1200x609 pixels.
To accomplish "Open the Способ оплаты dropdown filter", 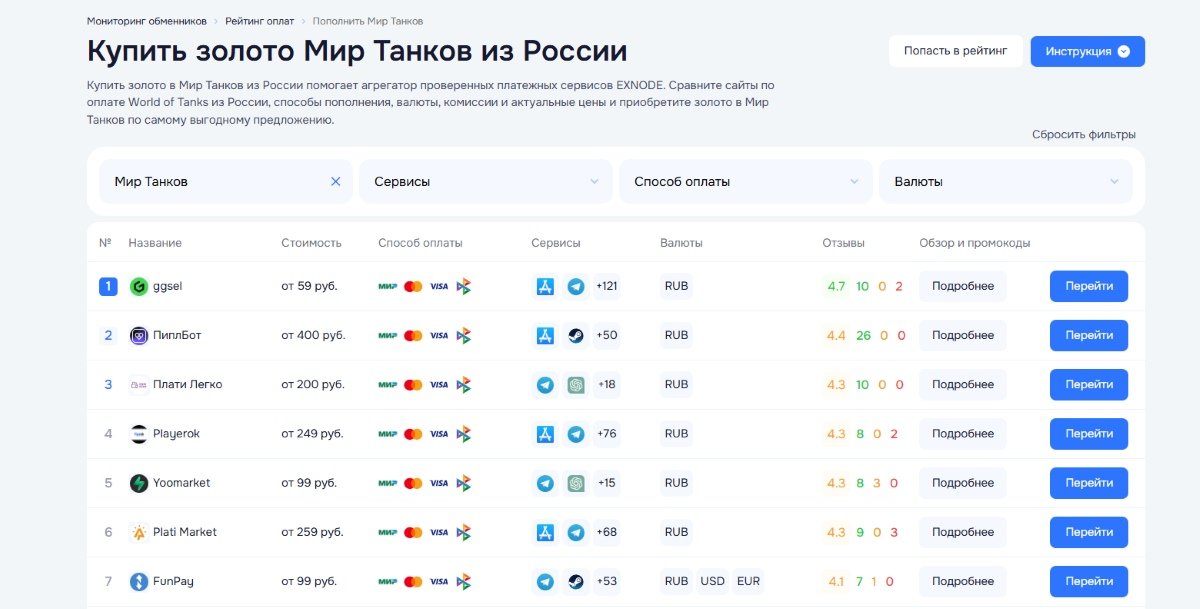I will click(746, 181).
